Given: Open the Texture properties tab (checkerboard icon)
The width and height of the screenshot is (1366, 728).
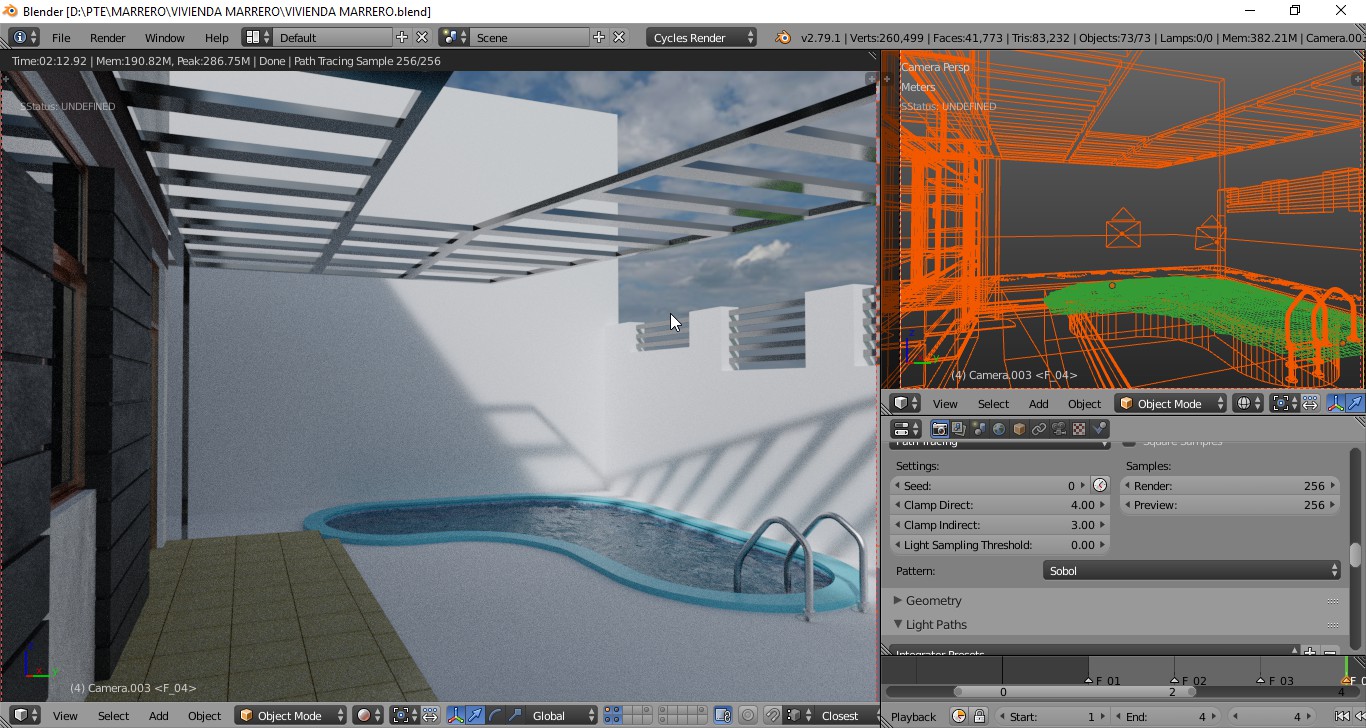Looking at the screenshot, I should pos(1079,429).
